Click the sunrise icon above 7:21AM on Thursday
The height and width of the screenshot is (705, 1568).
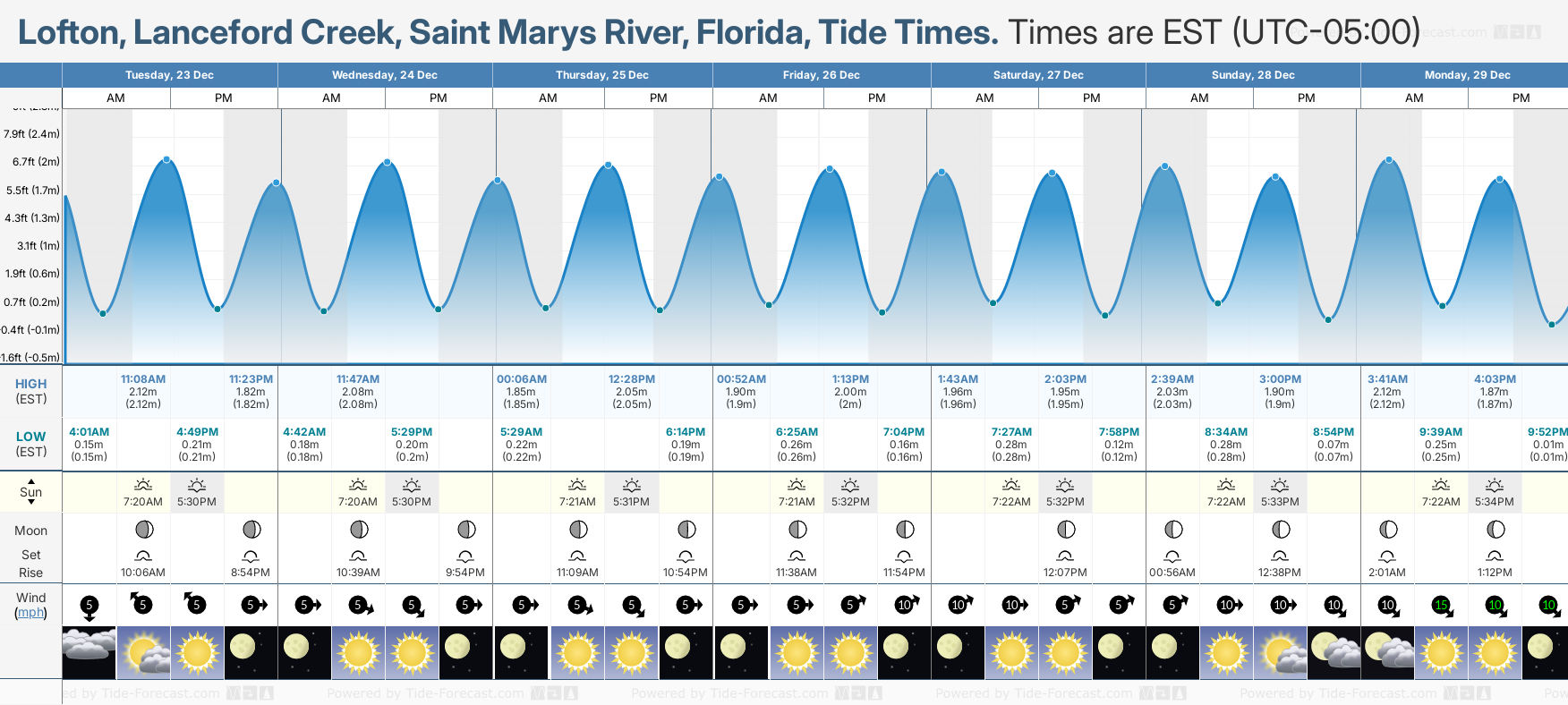[577, 485]
